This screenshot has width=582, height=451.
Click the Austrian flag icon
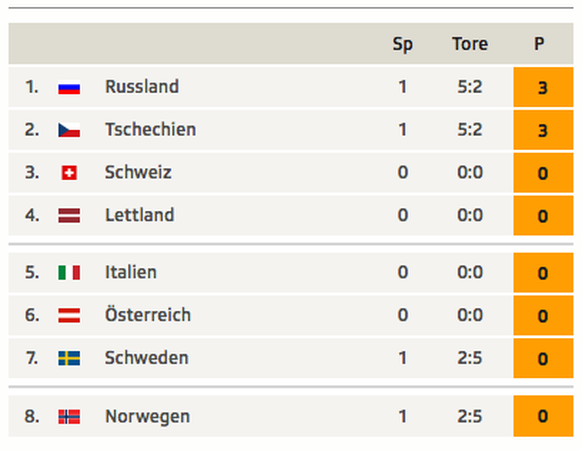69,316
